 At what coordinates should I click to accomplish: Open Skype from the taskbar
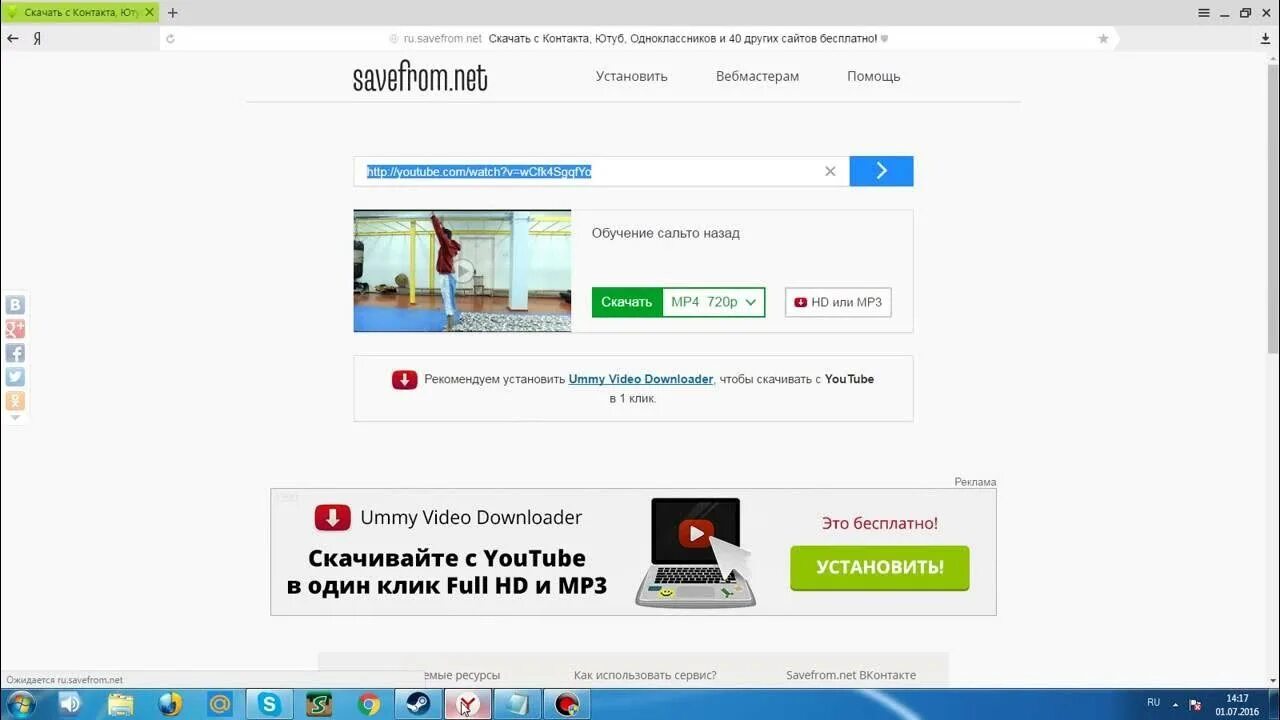click(x=269, y=704)
